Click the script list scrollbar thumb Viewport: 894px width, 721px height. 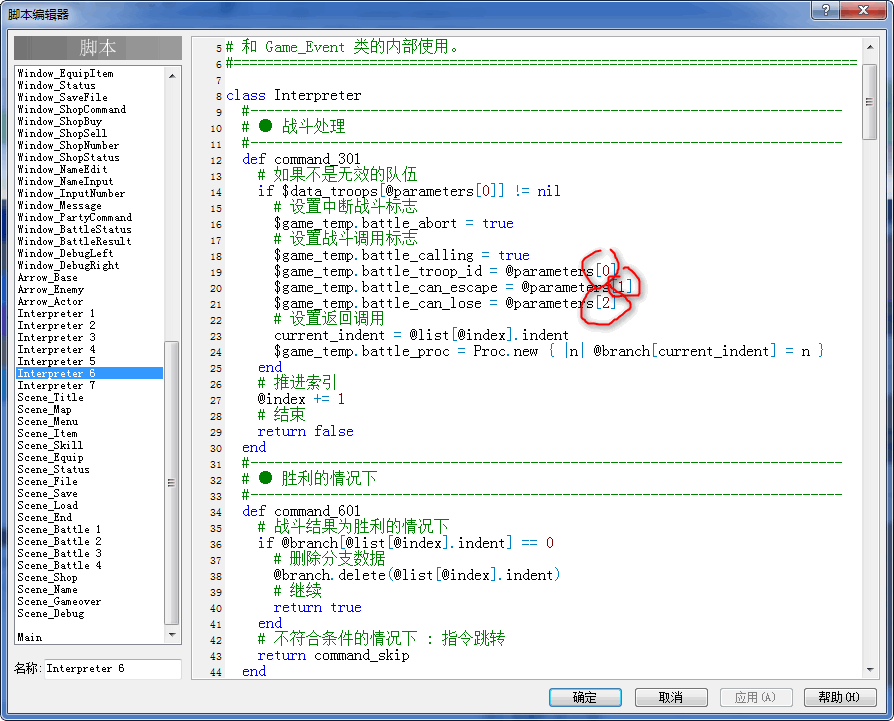click(172, 483)
